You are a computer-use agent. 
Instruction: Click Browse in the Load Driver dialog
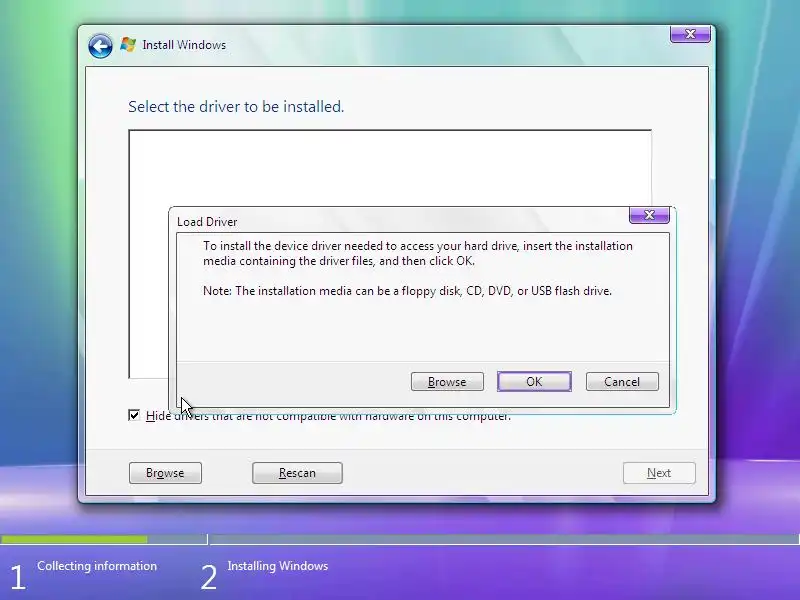point(447,382)
